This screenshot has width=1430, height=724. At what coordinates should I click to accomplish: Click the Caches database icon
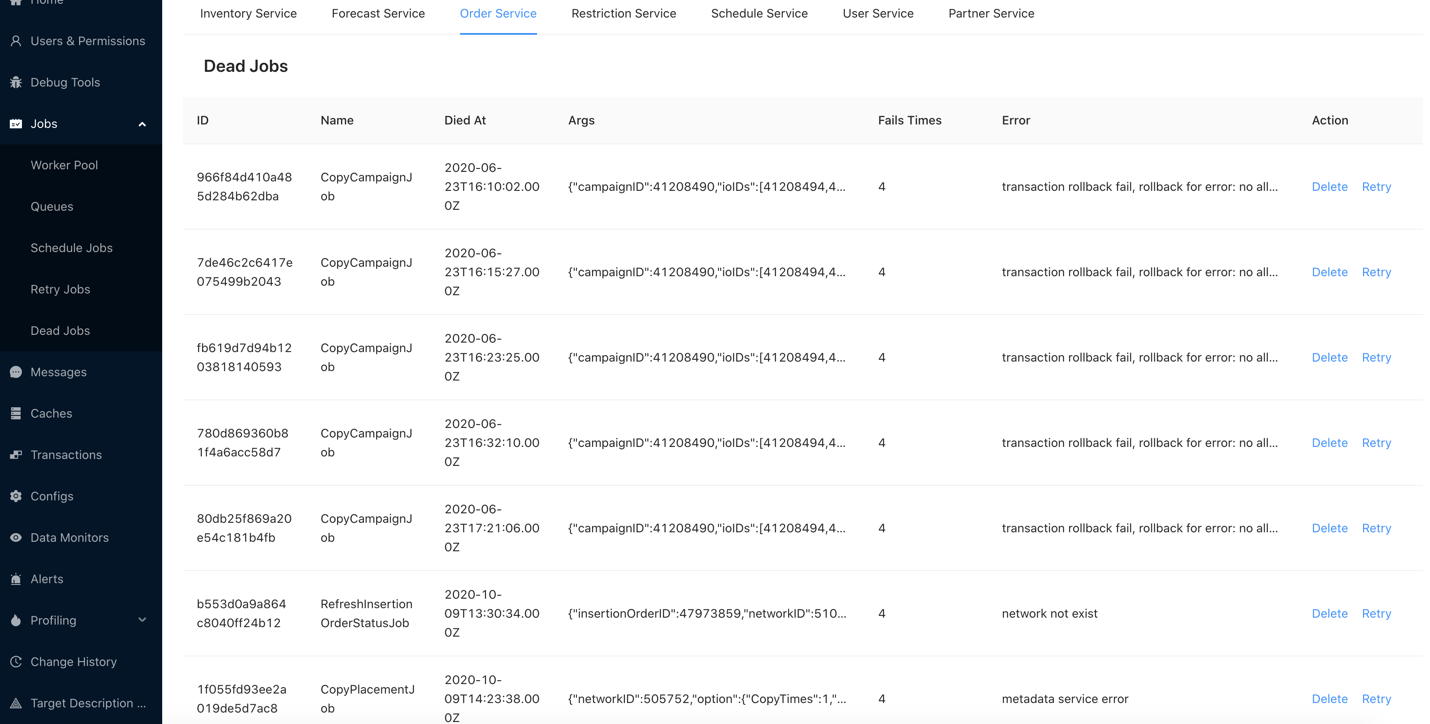pos(16,413)
